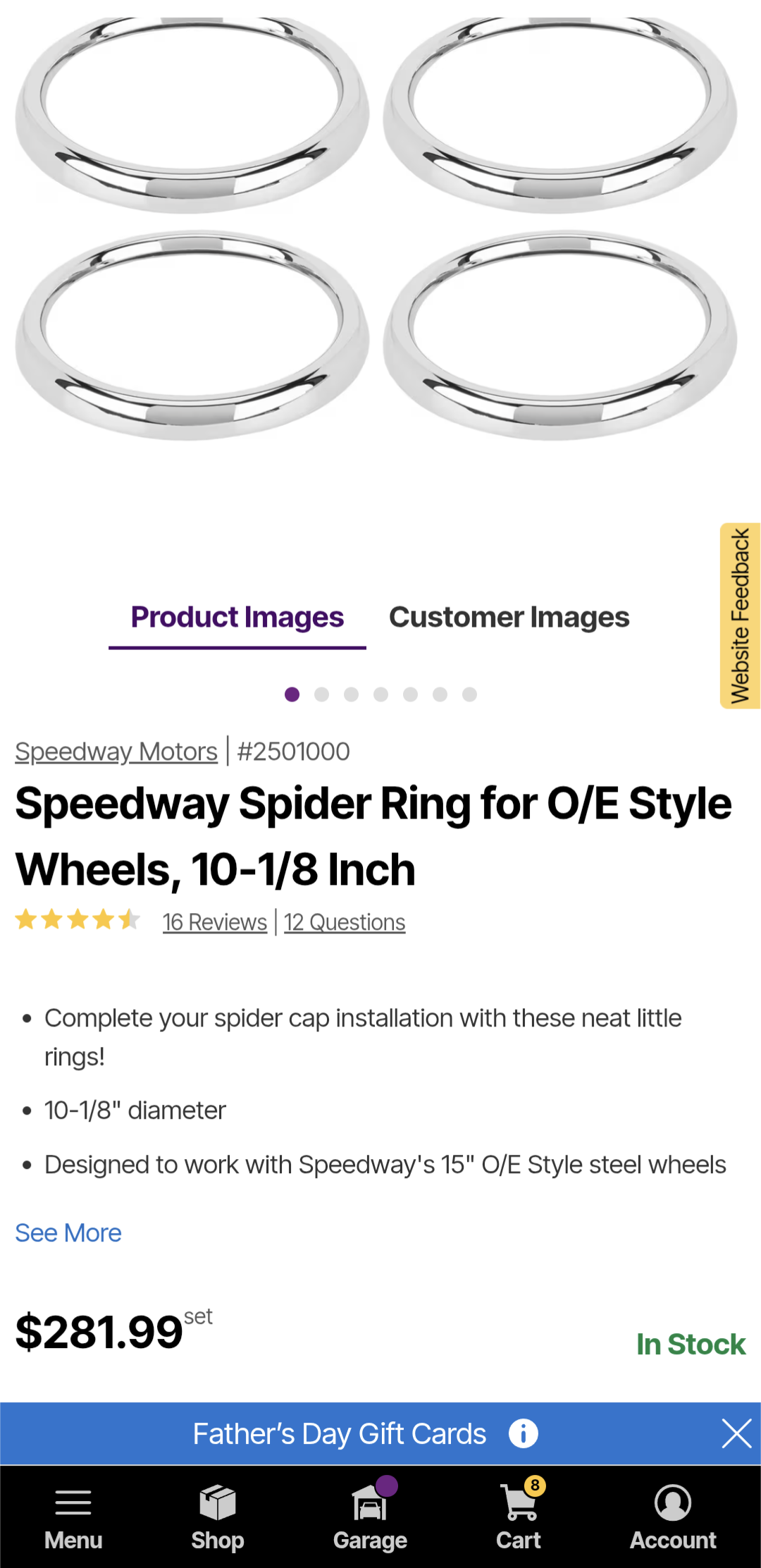Tap the spider rings product image

pos(377,229)
